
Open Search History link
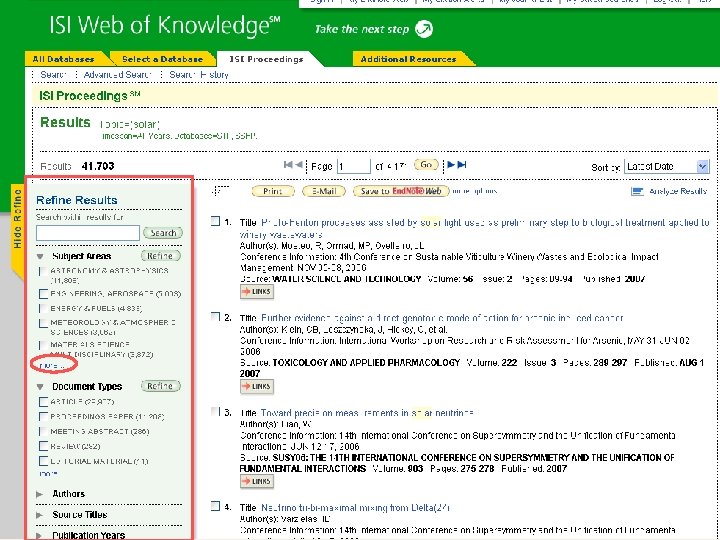pyautogui.click(x=198, y=74)
